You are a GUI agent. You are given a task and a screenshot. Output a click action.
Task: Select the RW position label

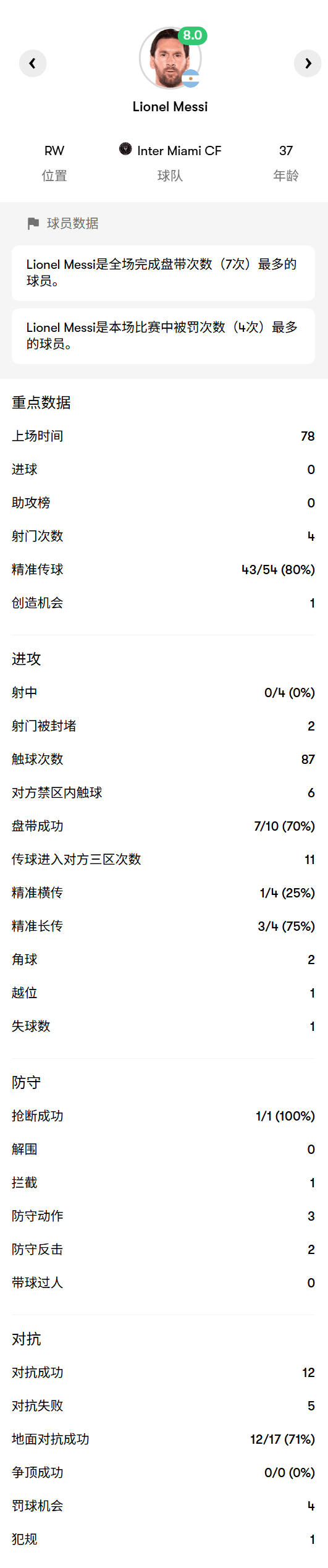(x=54, y=151)
